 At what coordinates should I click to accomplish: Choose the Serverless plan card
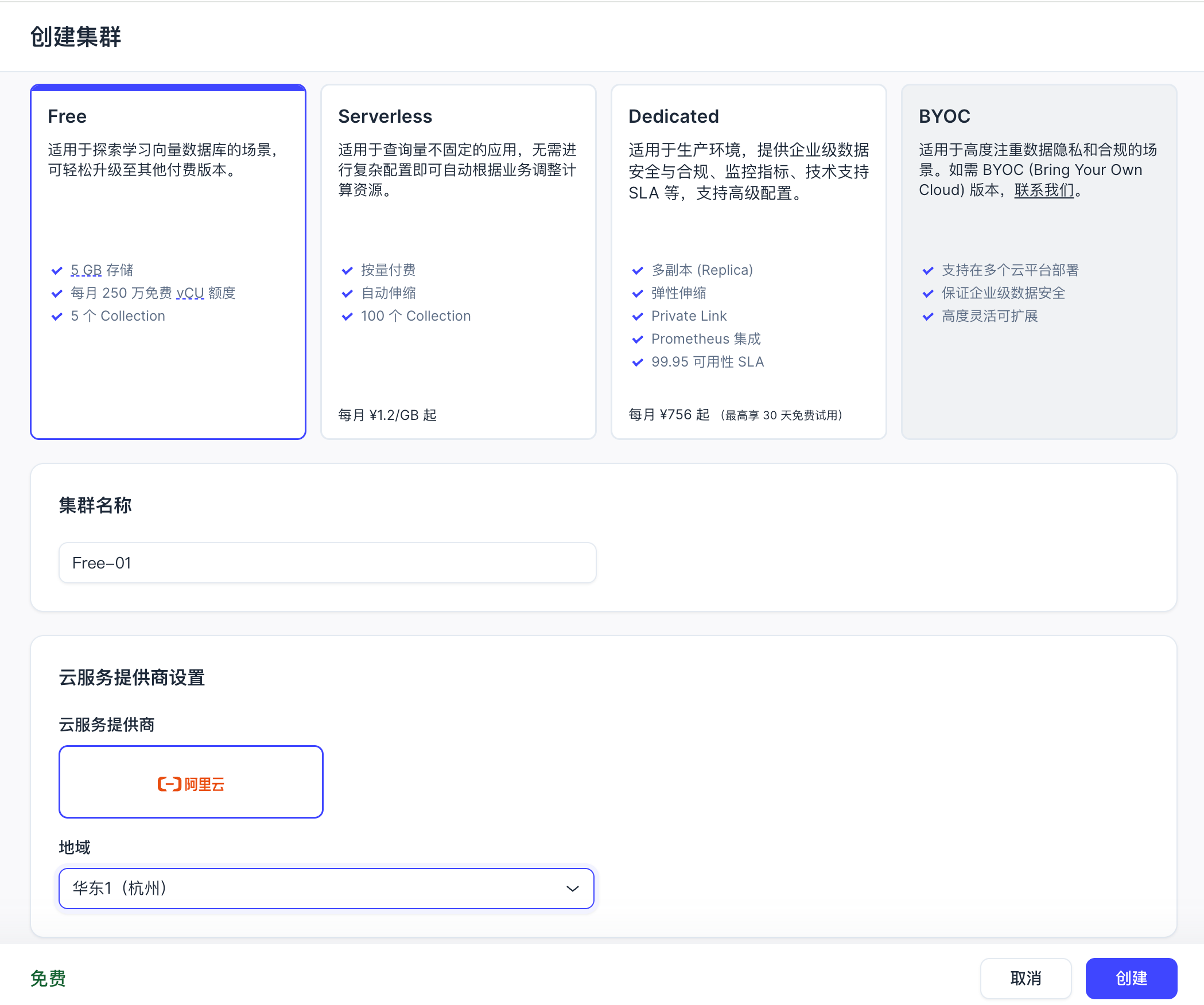[458, 229]
